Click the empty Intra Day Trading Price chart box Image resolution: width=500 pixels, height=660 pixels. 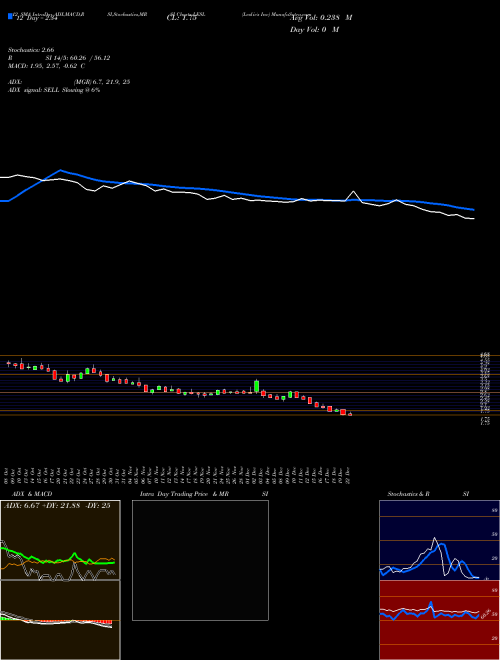coord(200,560)
